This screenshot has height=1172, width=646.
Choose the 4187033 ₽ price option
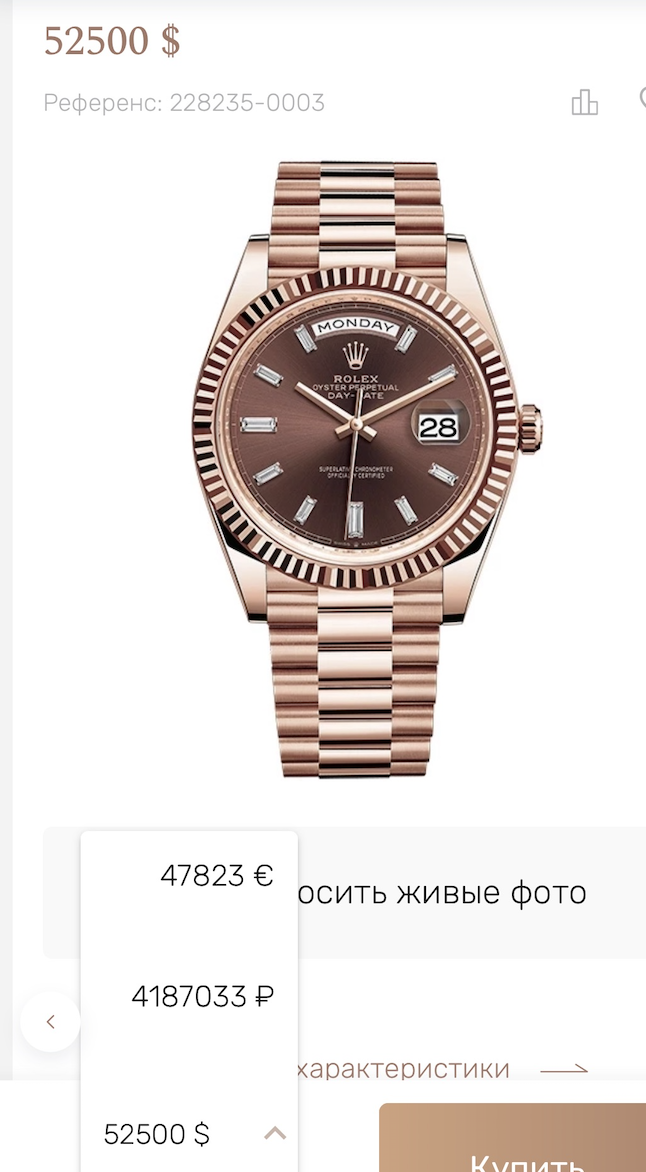pyautogui.click(x=203, y=996)
